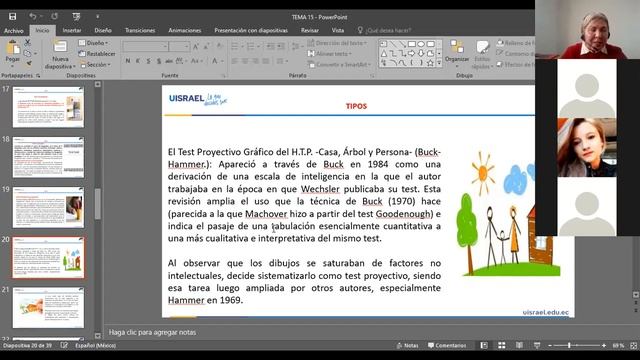
Task: Toggle the Comentarios pane in status bar
Action: pos(447,345)
